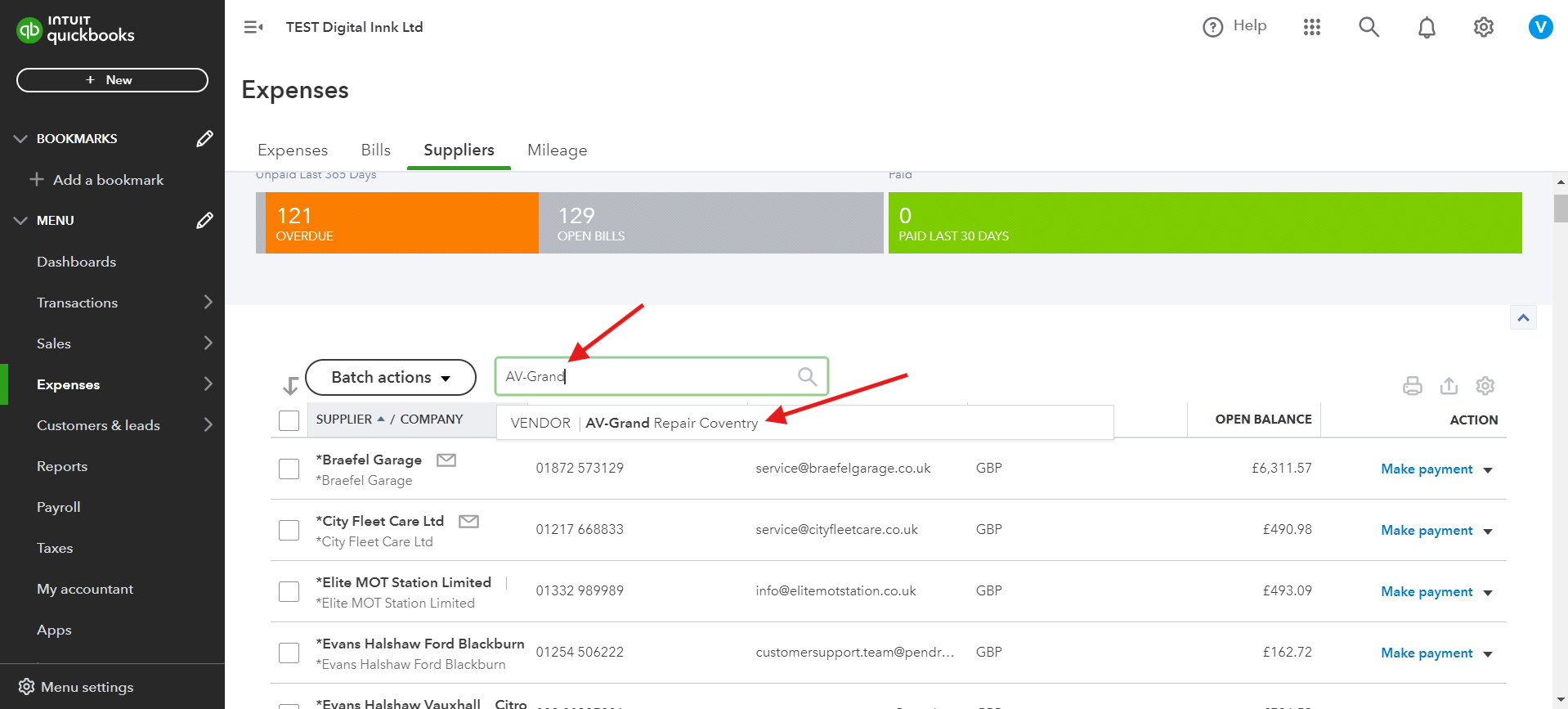Expand Braefel Garage action dropdown arrow

pyautogui.click(x=1488, y=470)
